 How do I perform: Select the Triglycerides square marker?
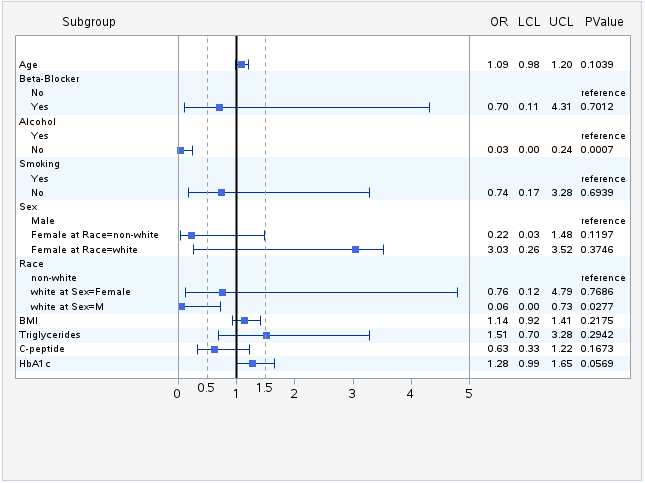[266, 335]
